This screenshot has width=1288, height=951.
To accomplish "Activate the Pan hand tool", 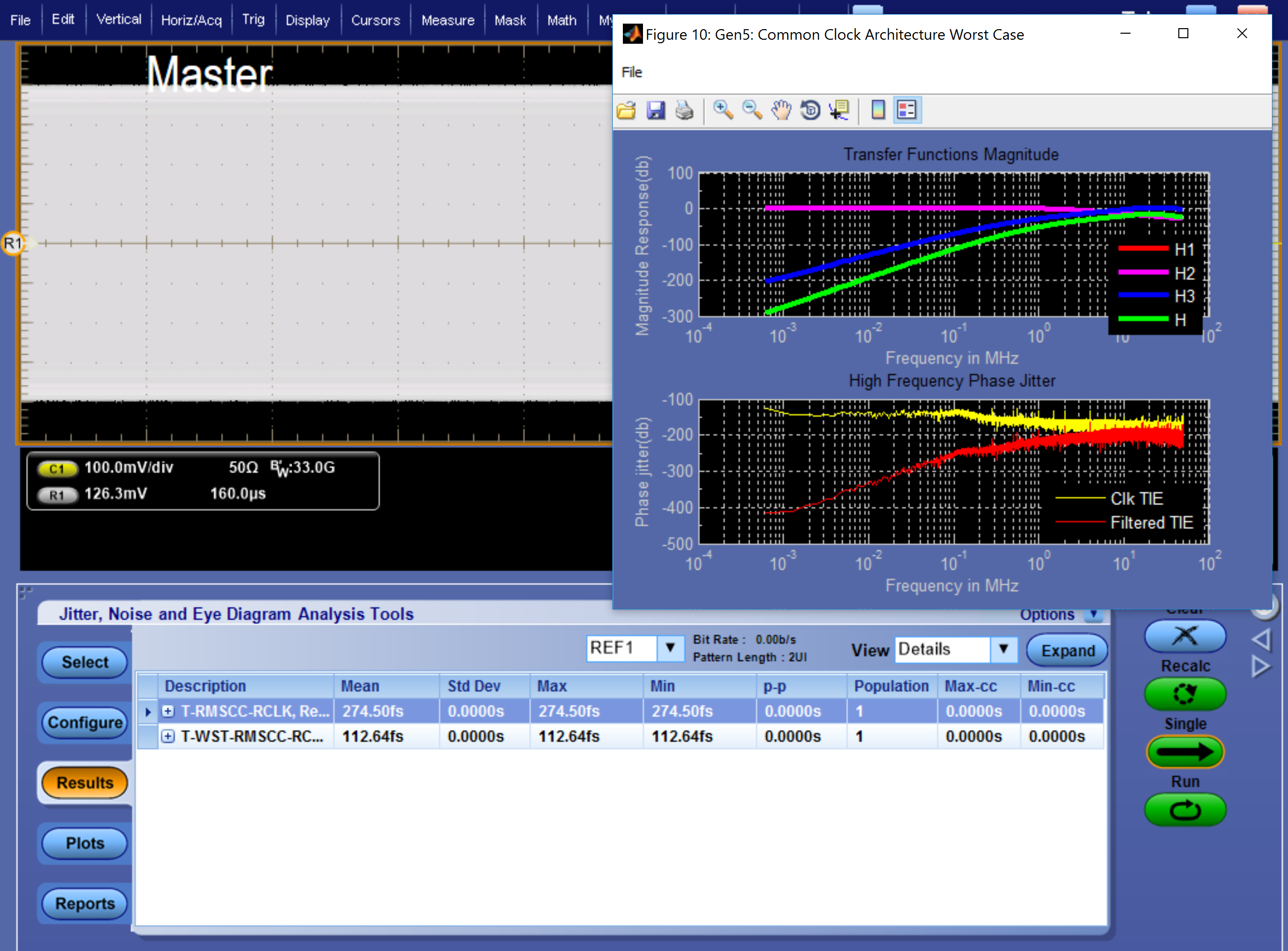I will click(781, 110).
